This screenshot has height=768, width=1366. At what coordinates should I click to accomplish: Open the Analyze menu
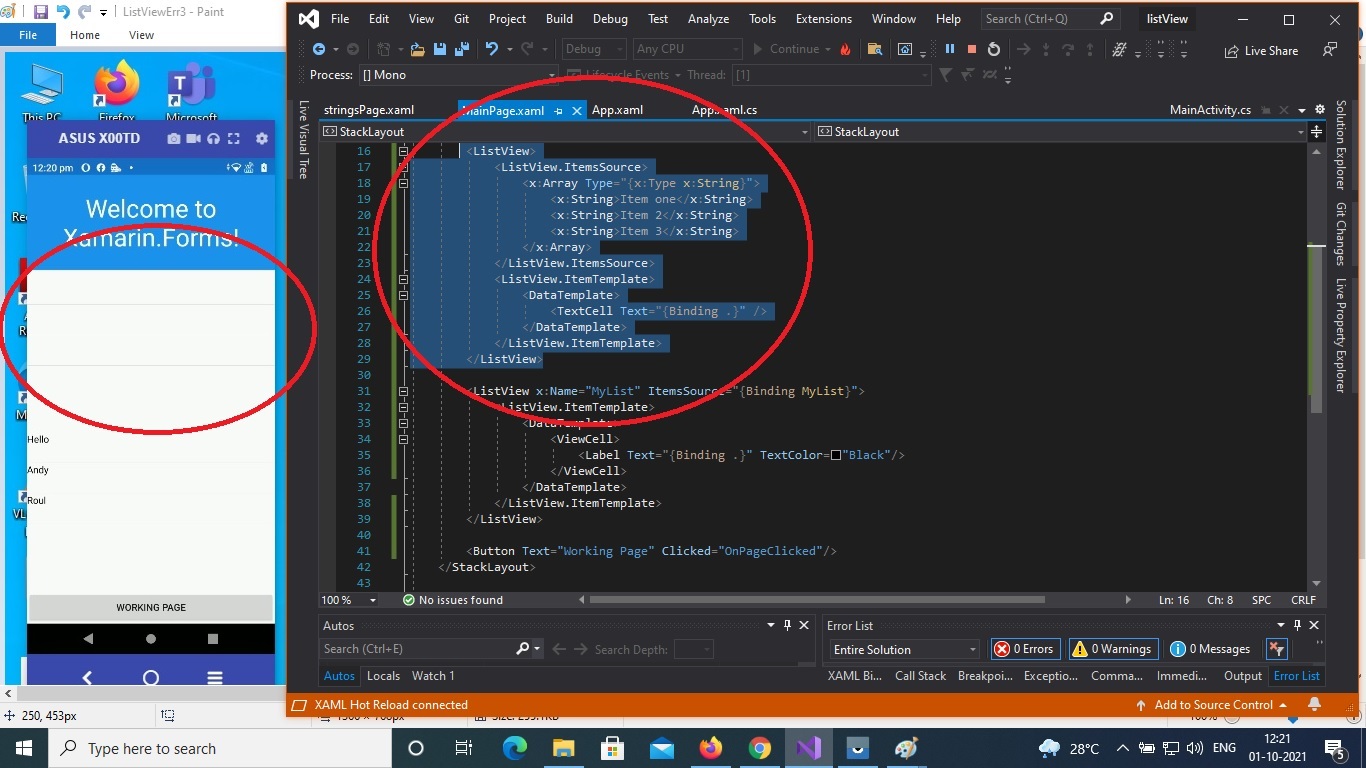(708, 18)
